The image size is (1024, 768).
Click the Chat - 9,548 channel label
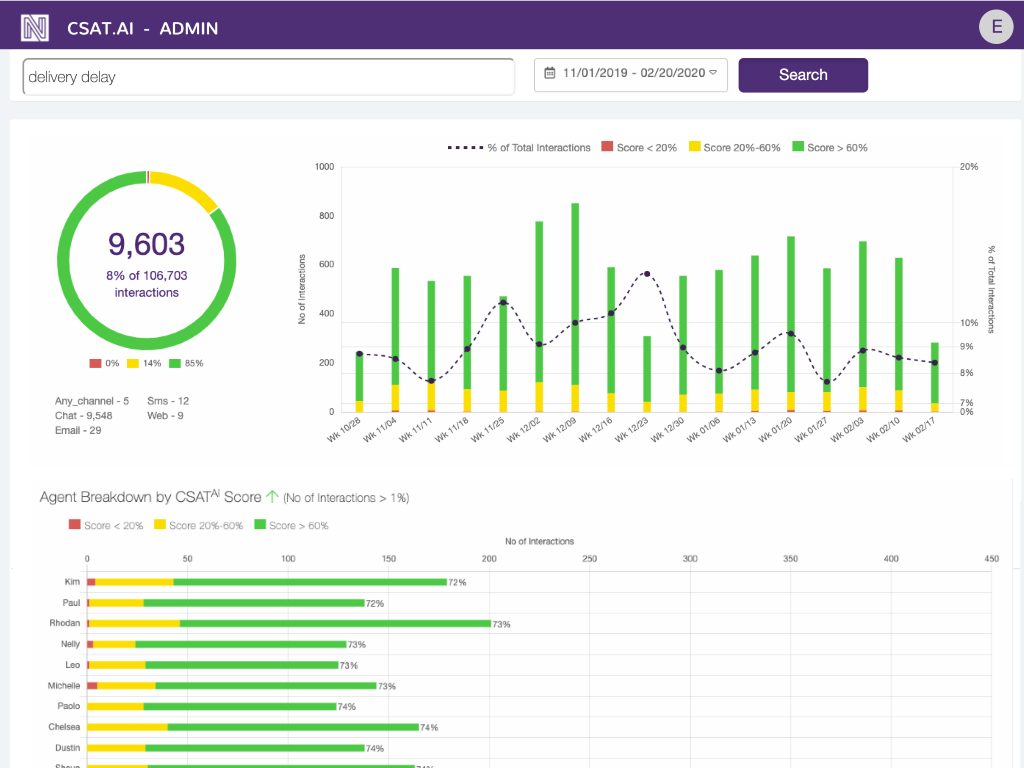[84, 415]
